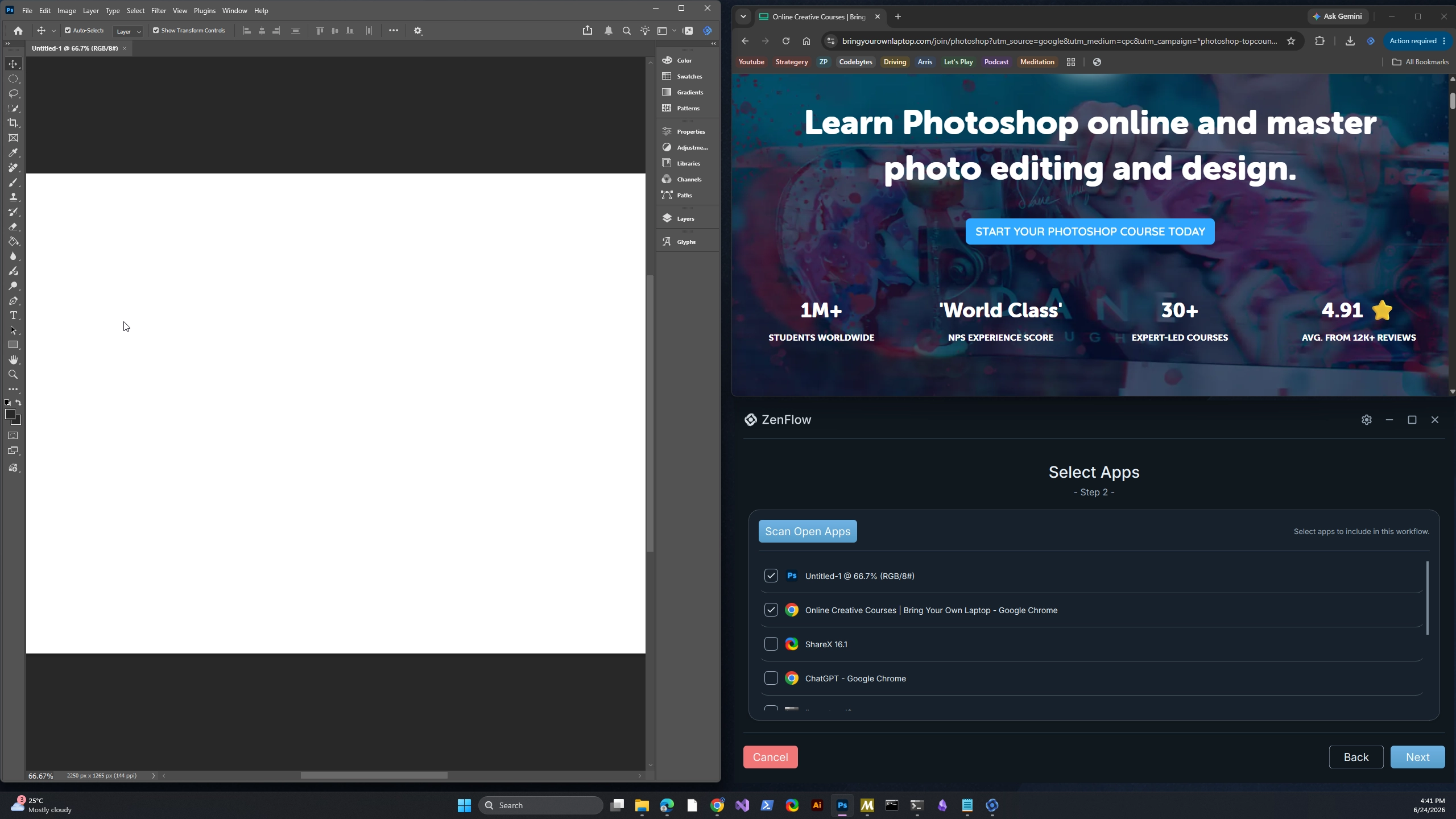Viewport: 1456px width, 819px height.
Task: Open the Auto-Select Layer dropdown
Action: click(x=127, y=31)
